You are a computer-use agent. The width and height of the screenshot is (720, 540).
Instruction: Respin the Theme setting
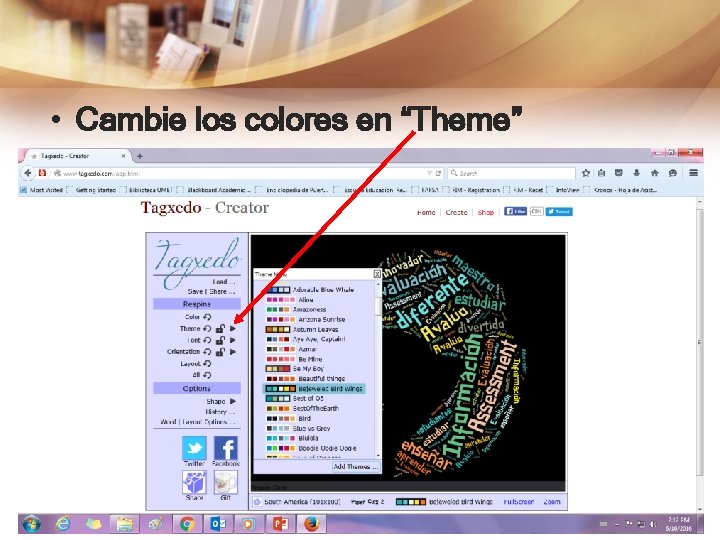pyautogui.click(x=208, y=328)
